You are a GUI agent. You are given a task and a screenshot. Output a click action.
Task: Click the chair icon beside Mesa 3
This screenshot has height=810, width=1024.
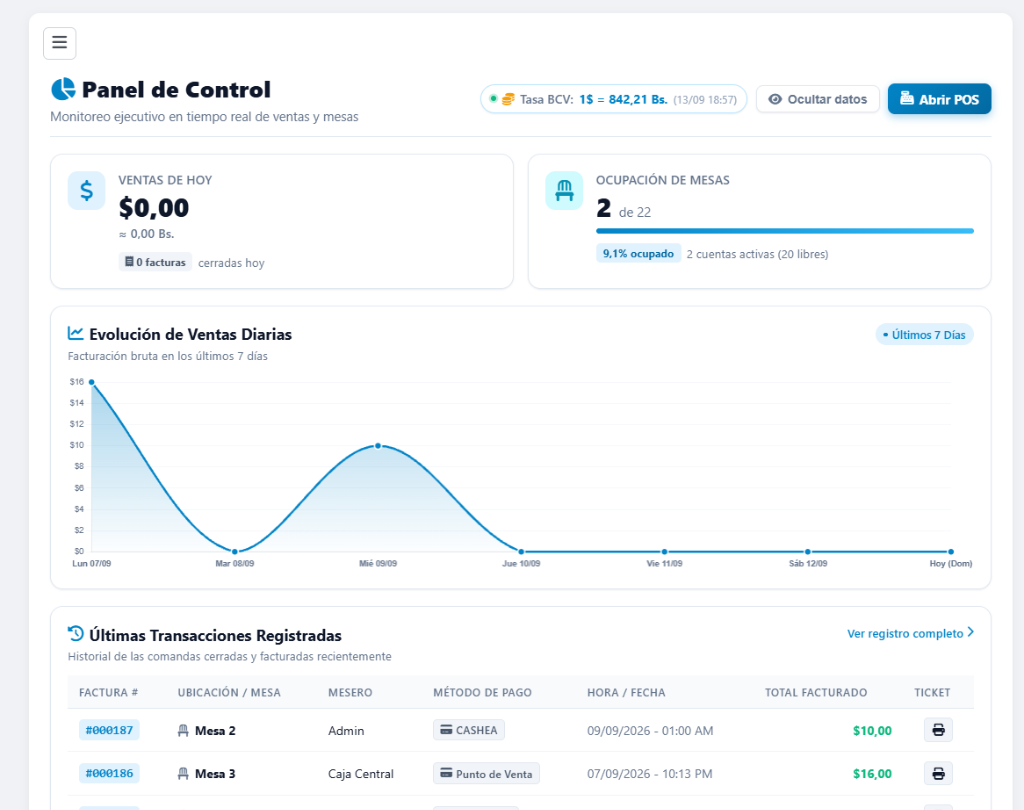[184, 774]
